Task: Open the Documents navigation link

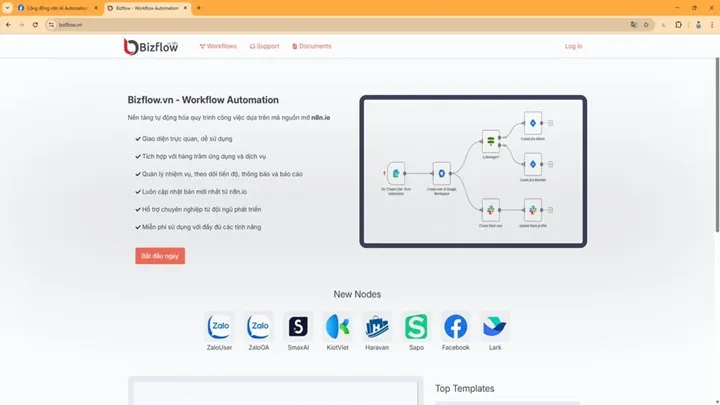Action: (312, 46)
